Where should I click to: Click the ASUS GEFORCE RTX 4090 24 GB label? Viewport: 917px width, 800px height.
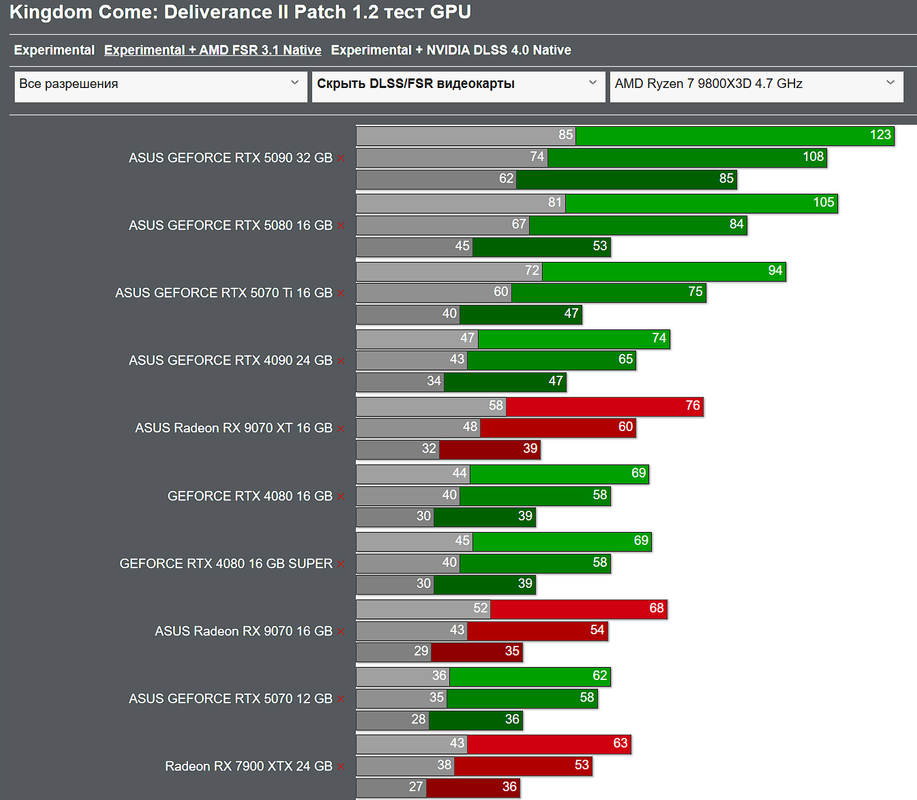(230, 361)
